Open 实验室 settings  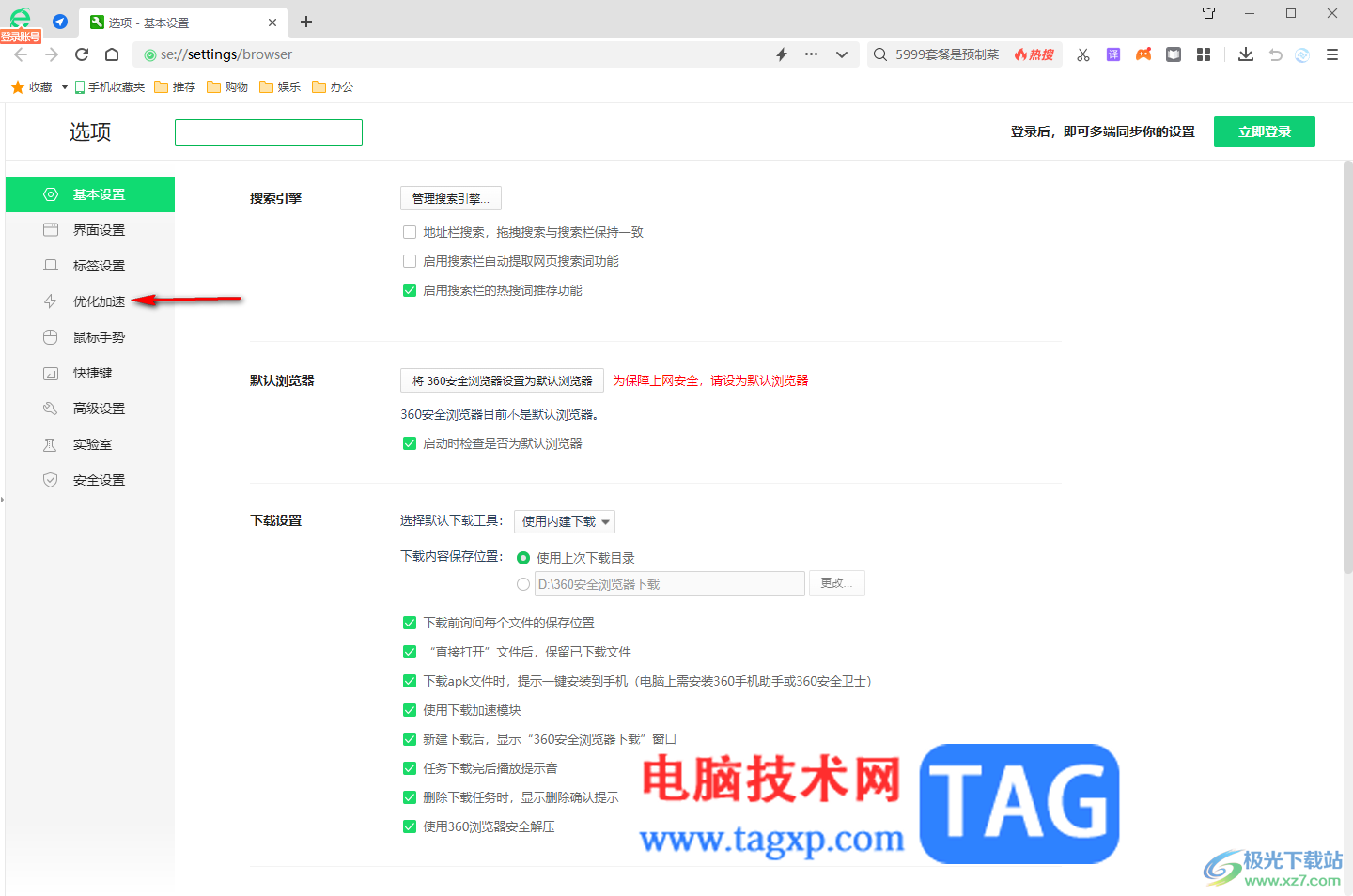(90, 444)
